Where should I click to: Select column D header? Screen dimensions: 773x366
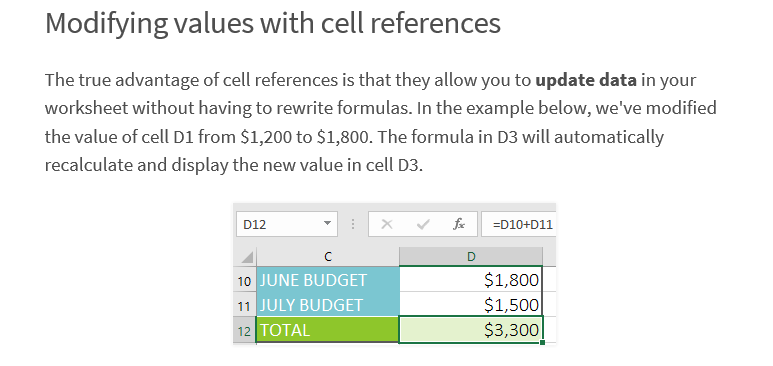(471, 256)
